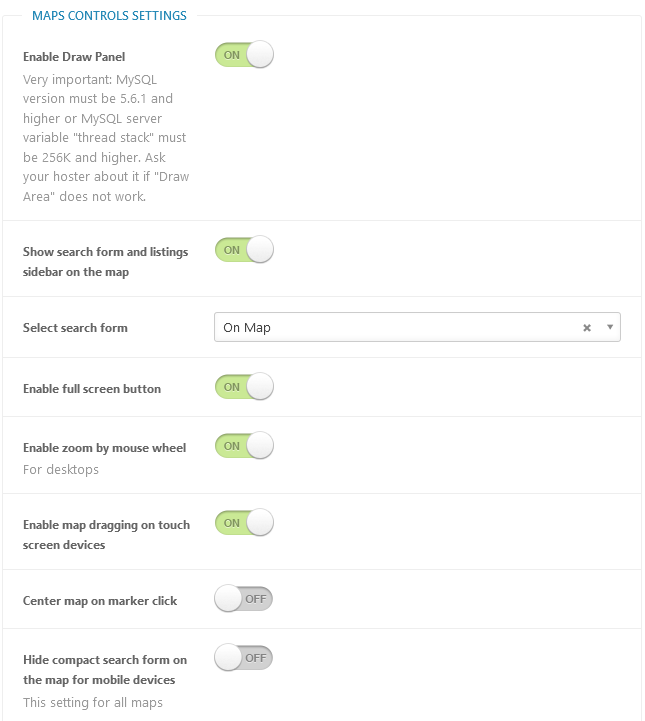Viewport: 645px width, 721px height.
Task: Click the MySQL version requirement description
Action: tap(106, 138)
